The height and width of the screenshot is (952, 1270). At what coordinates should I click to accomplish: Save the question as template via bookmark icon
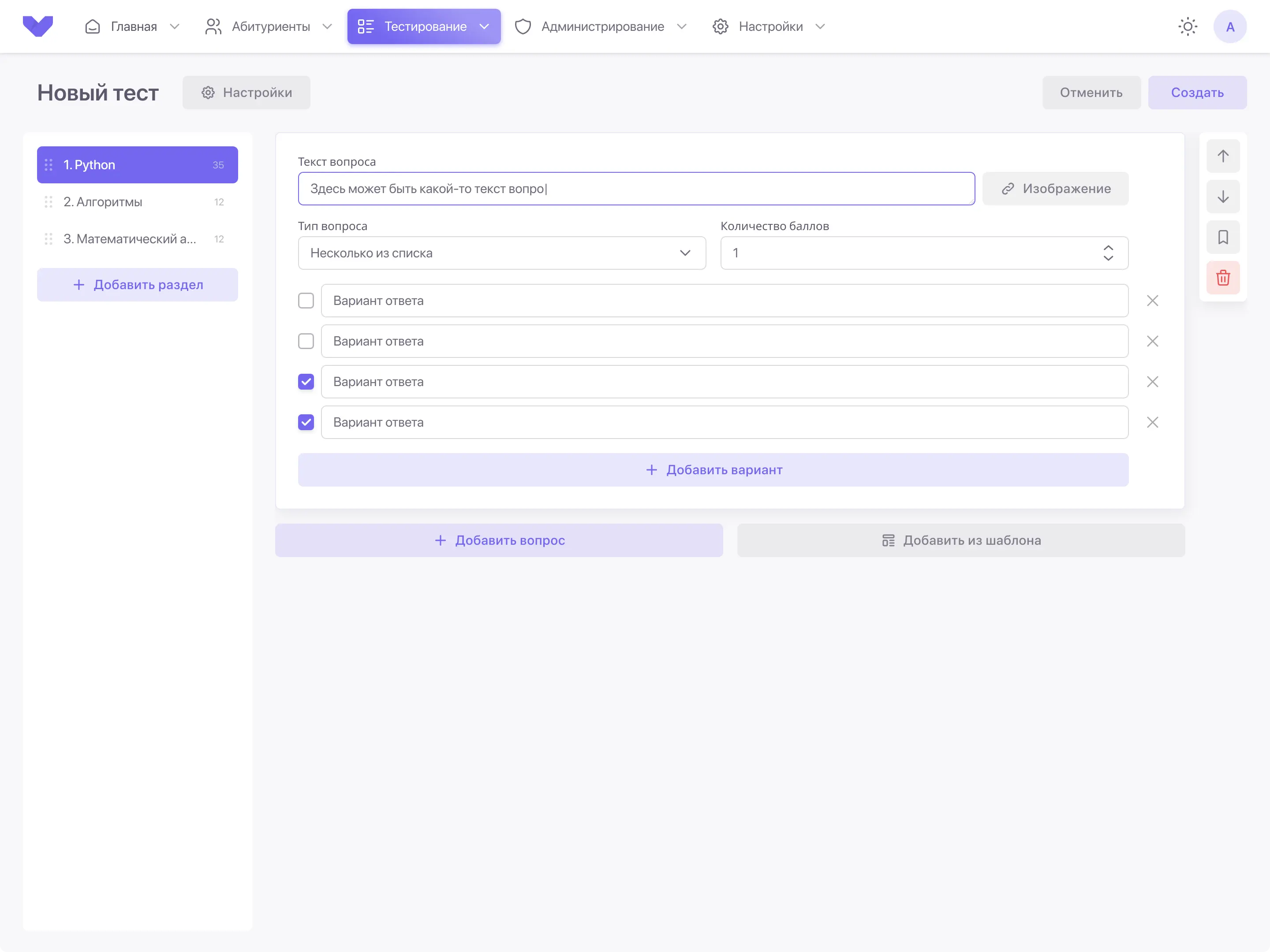[x=1223, y=237]
